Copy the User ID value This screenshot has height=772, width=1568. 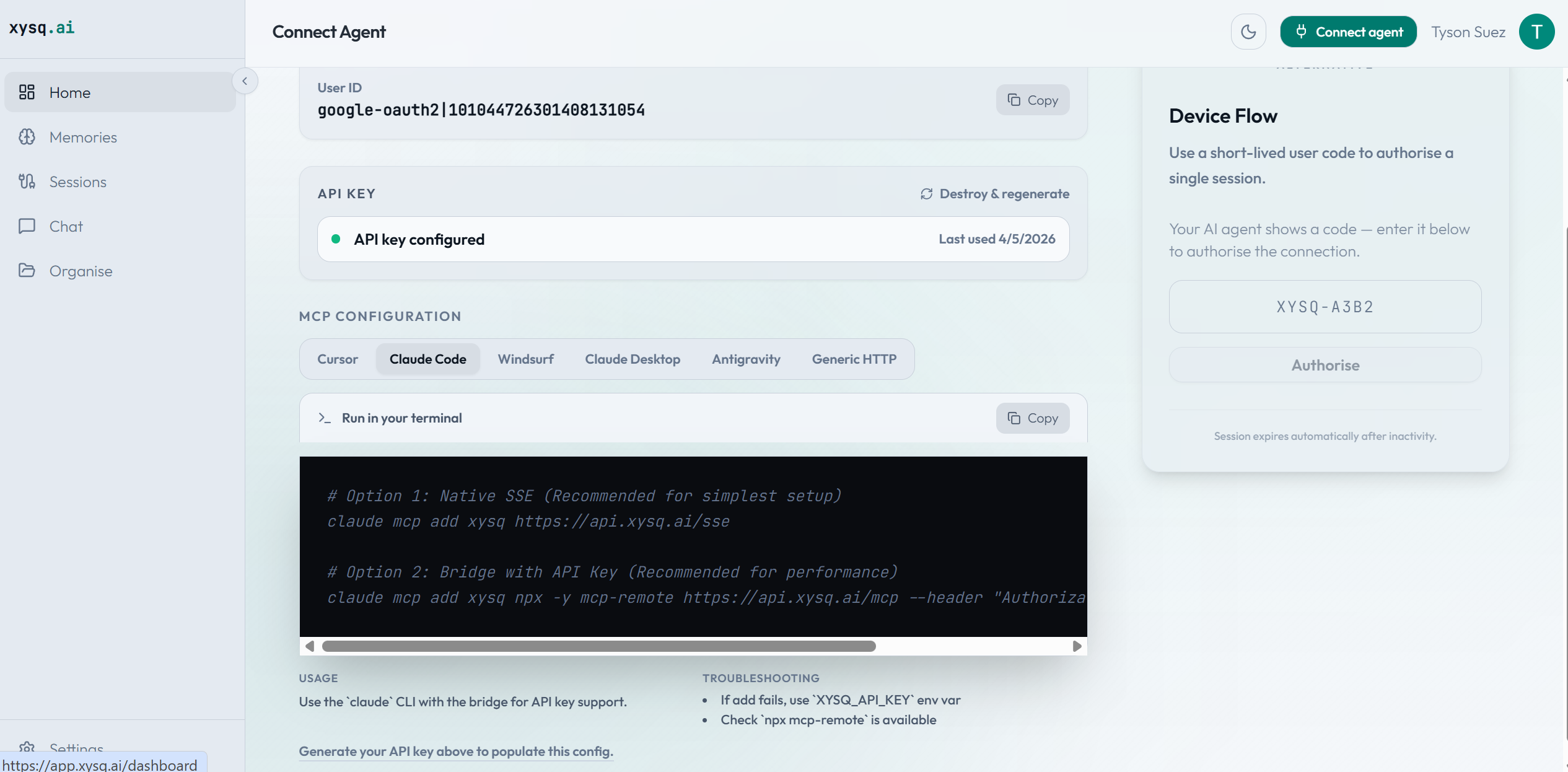(1032, 99)
